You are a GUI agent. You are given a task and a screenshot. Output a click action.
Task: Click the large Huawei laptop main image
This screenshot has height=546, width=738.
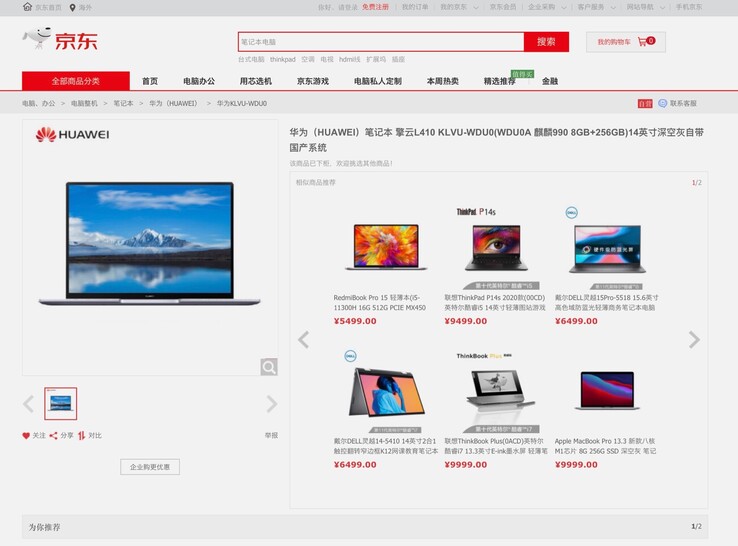click(149, 244)
